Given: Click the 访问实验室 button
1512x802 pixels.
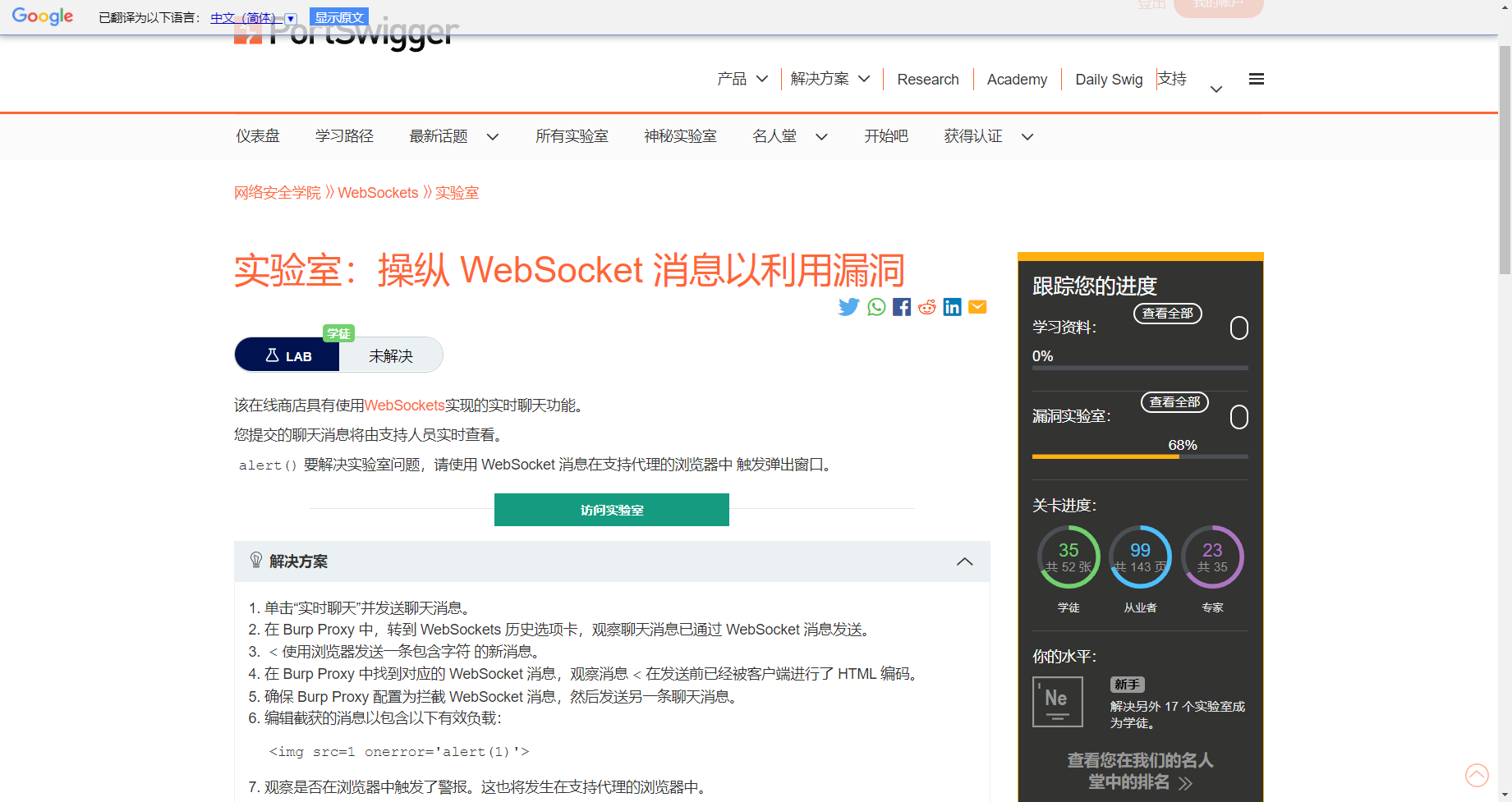Looking at the screenshot, I should tap(611, 509).
